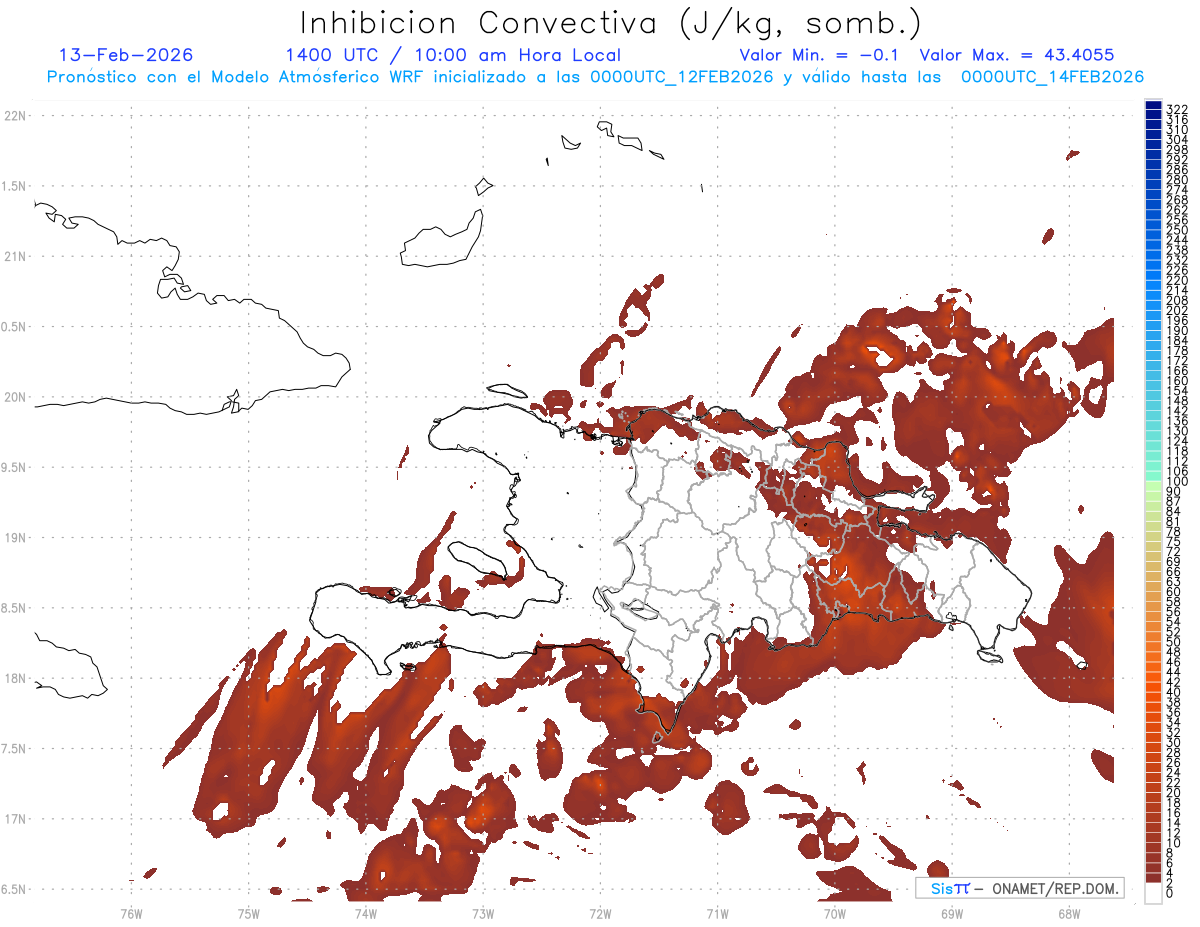The height and width of the screenshot is (927, 1200).
Task: Click 'Pronóstico con el Modelo Atmósferico WRF' text
Action: (x=237, y=77)
